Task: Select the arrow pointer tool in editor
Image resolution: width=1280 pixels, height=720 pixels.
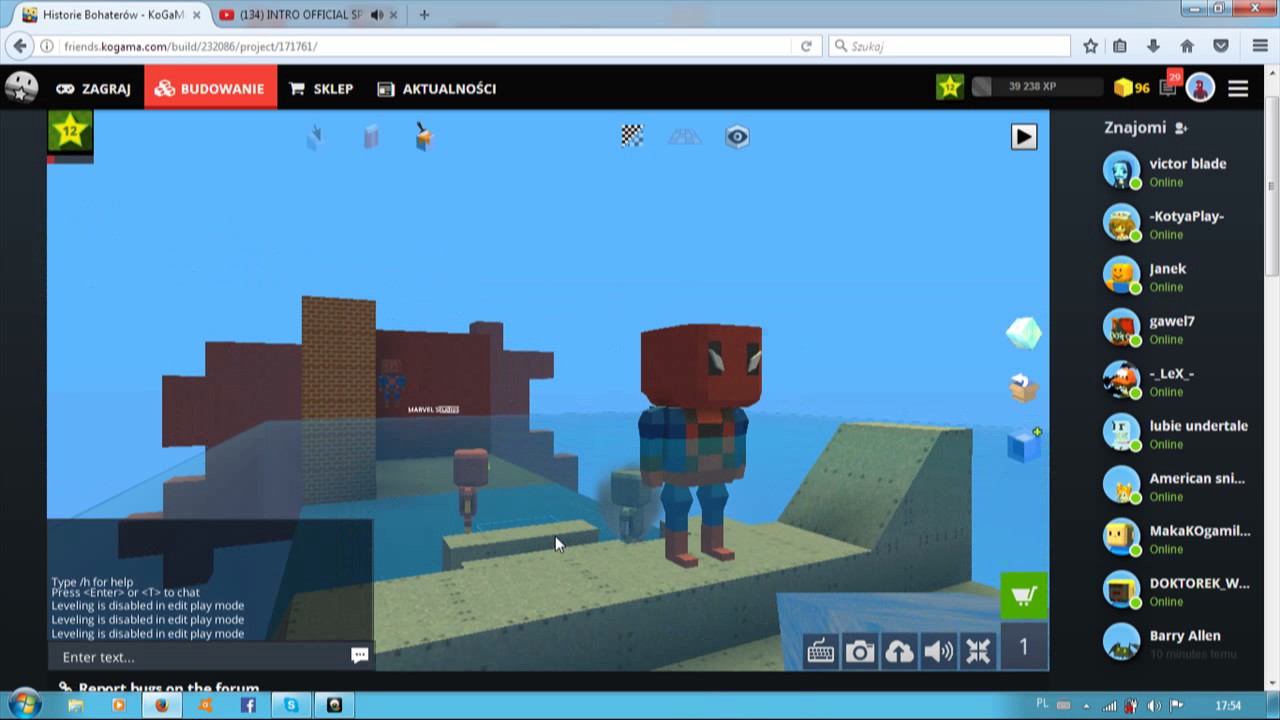Action: 316,137
